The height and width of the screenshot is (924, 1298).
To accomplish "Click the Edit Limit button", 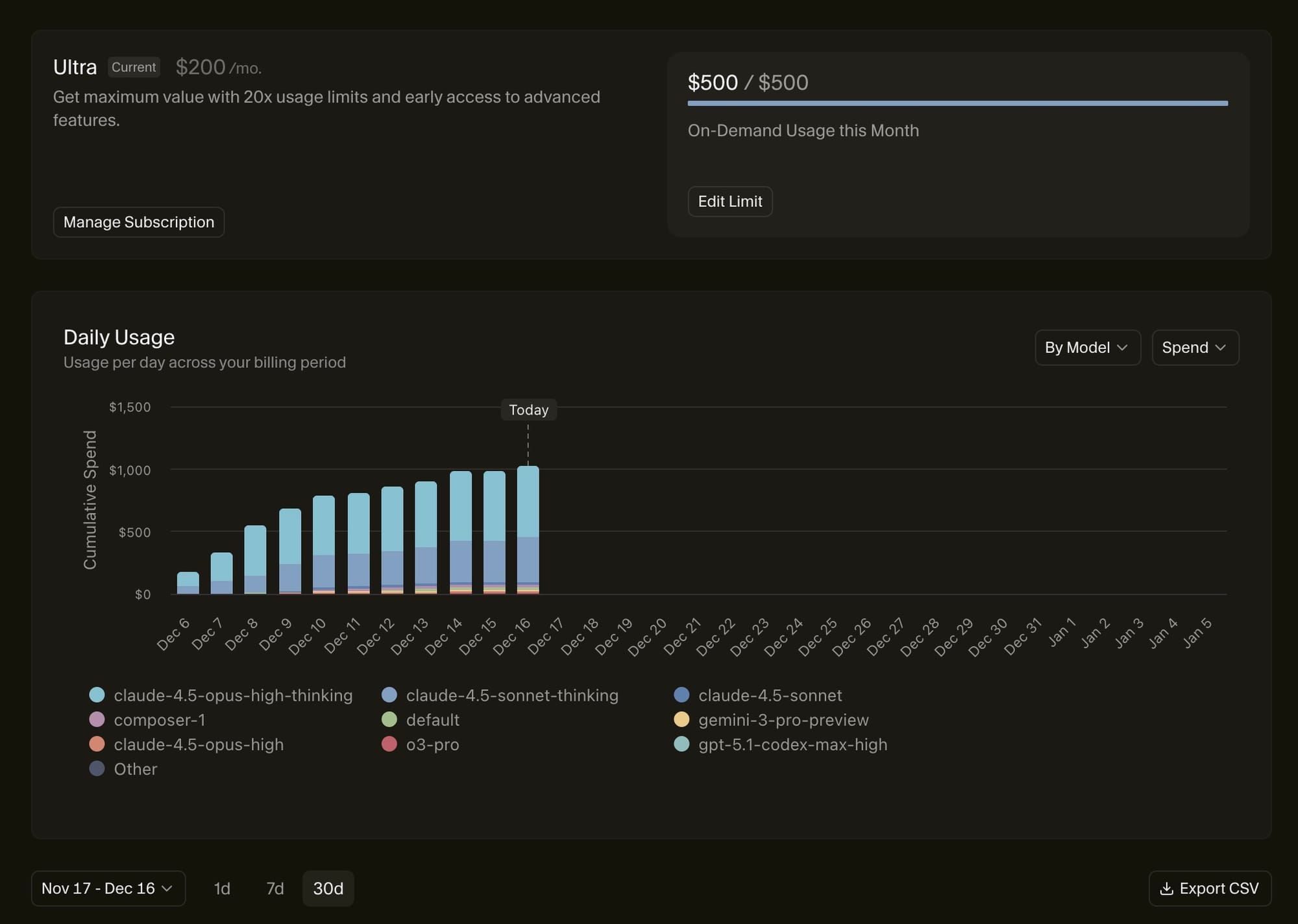I will click(730, 202).
